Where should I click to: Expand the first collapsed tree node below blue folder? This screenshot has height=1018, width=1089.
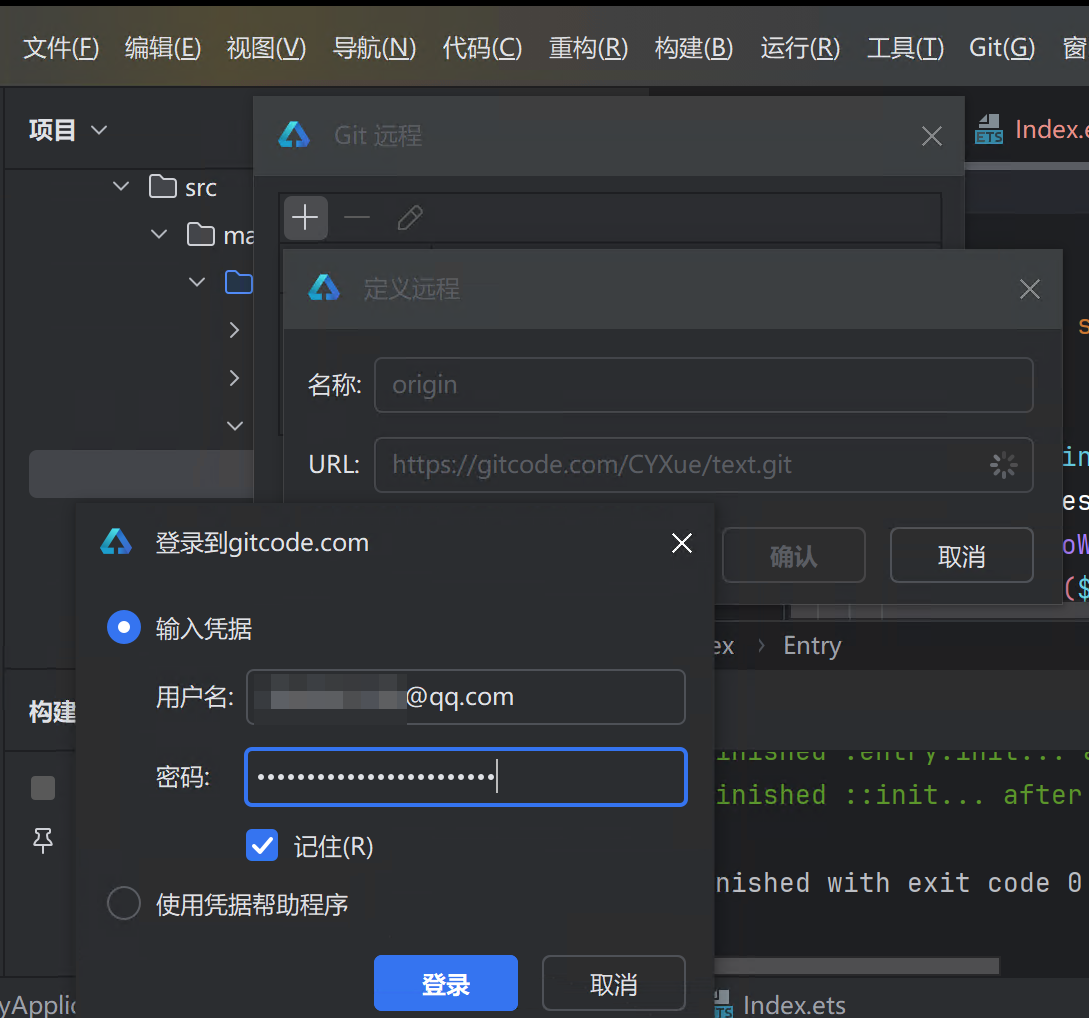coord(234,330)
